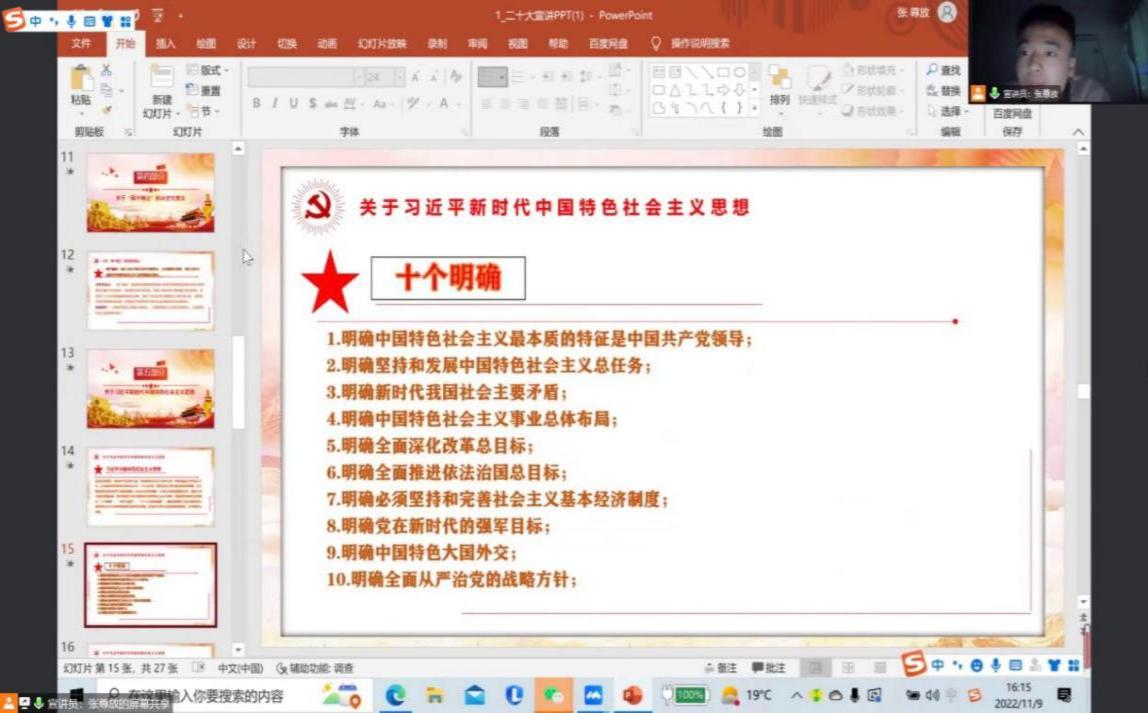The image size is (1148, 713).
Task: Open the Notes (备注) pane from status bar
Action: 720,668
